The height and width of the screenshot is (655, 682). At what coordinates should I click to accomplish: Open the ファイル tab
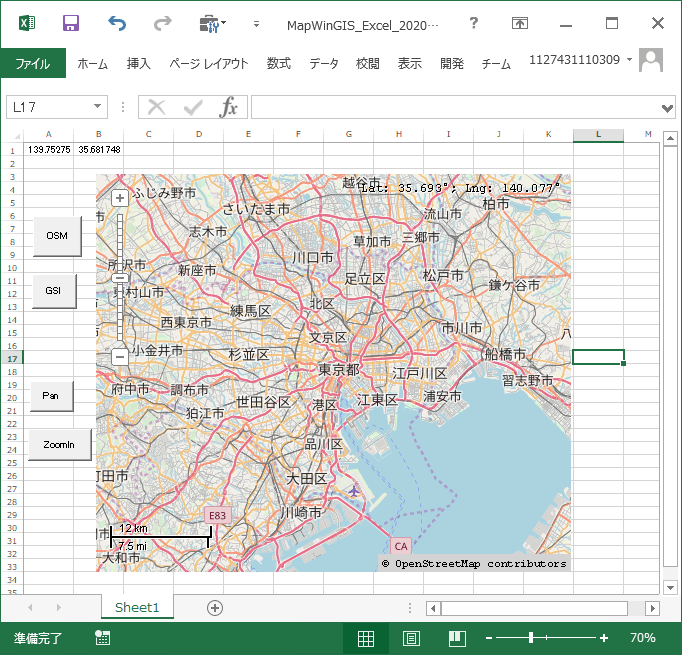tap(33, 63)
